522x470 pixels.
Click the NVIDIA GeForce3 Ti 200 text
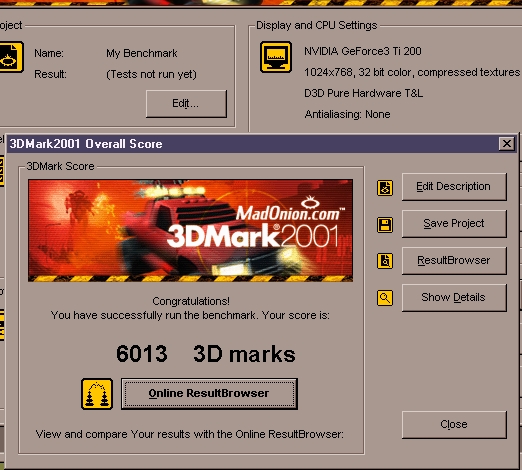pos(363,51)
